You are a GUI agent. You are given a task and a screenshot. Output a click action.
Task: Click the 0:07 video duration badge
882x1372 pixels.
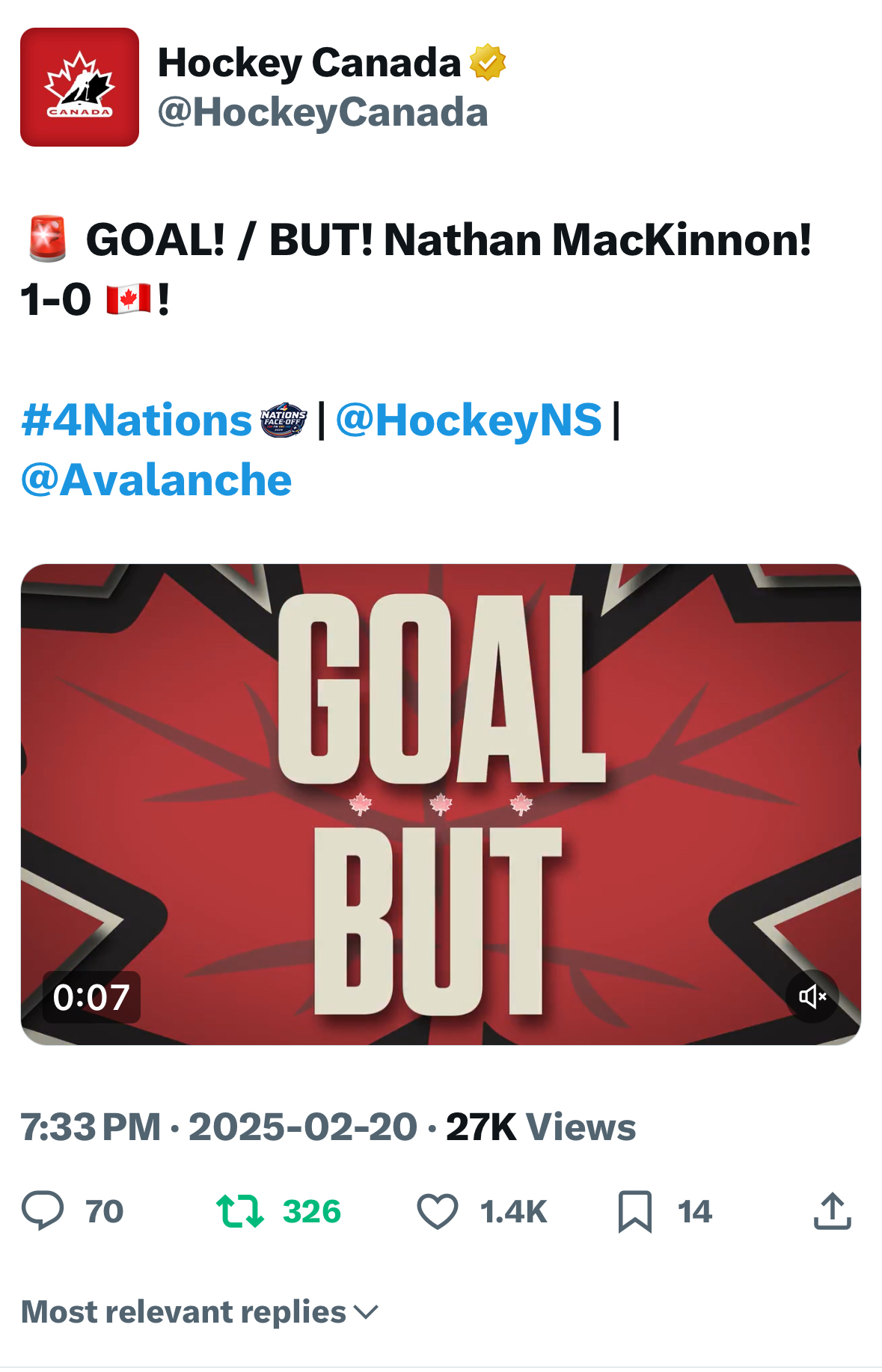tap(91, 996)
